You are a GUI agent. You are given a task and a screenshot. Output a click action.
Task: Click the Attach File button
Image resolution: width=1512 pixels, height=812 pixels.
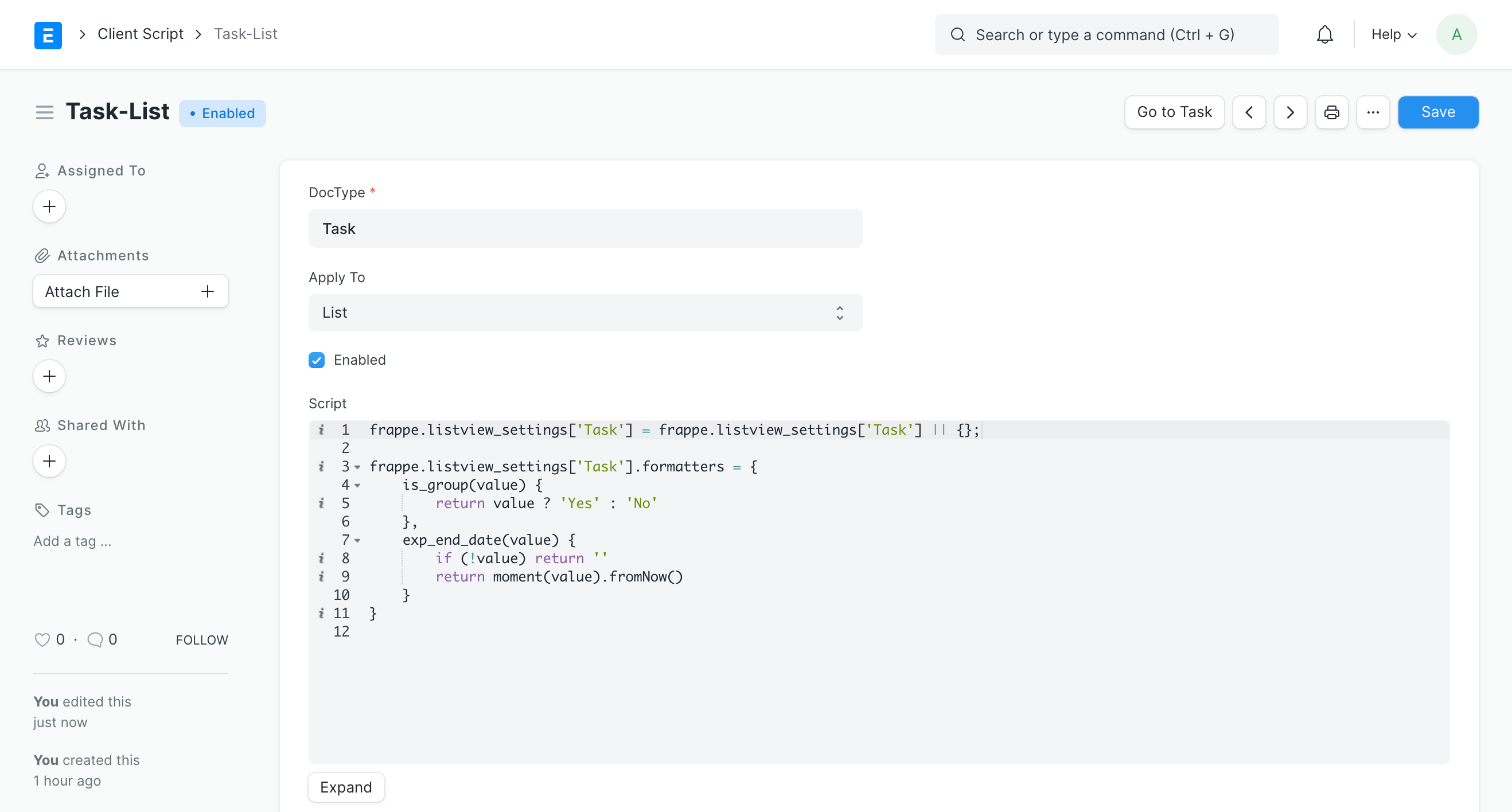[x=129, y=291]
